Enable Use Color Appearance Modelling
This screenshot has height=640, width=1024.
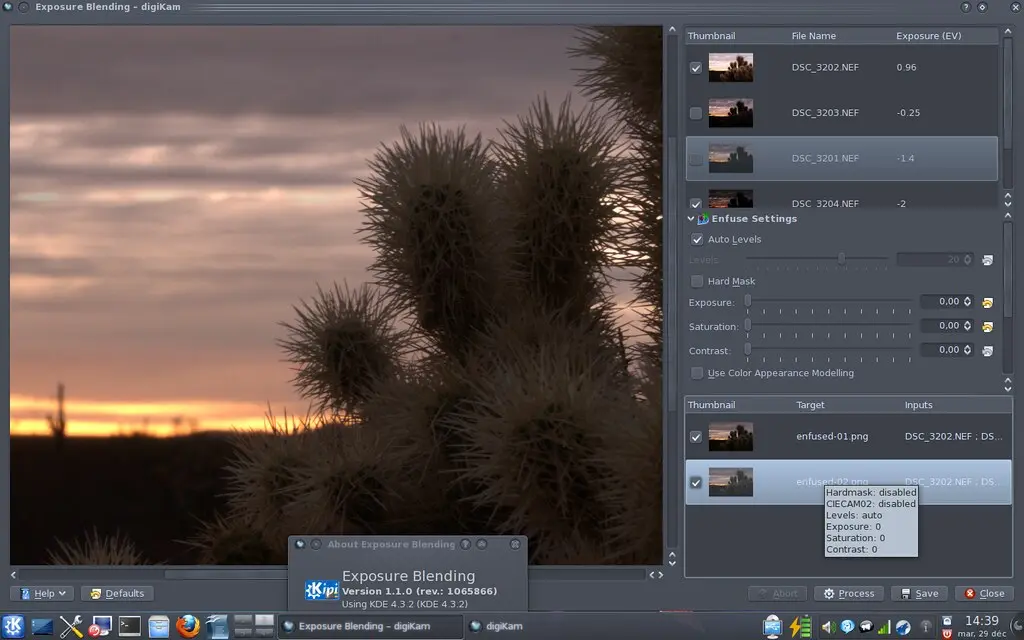[x=697, y=372]
